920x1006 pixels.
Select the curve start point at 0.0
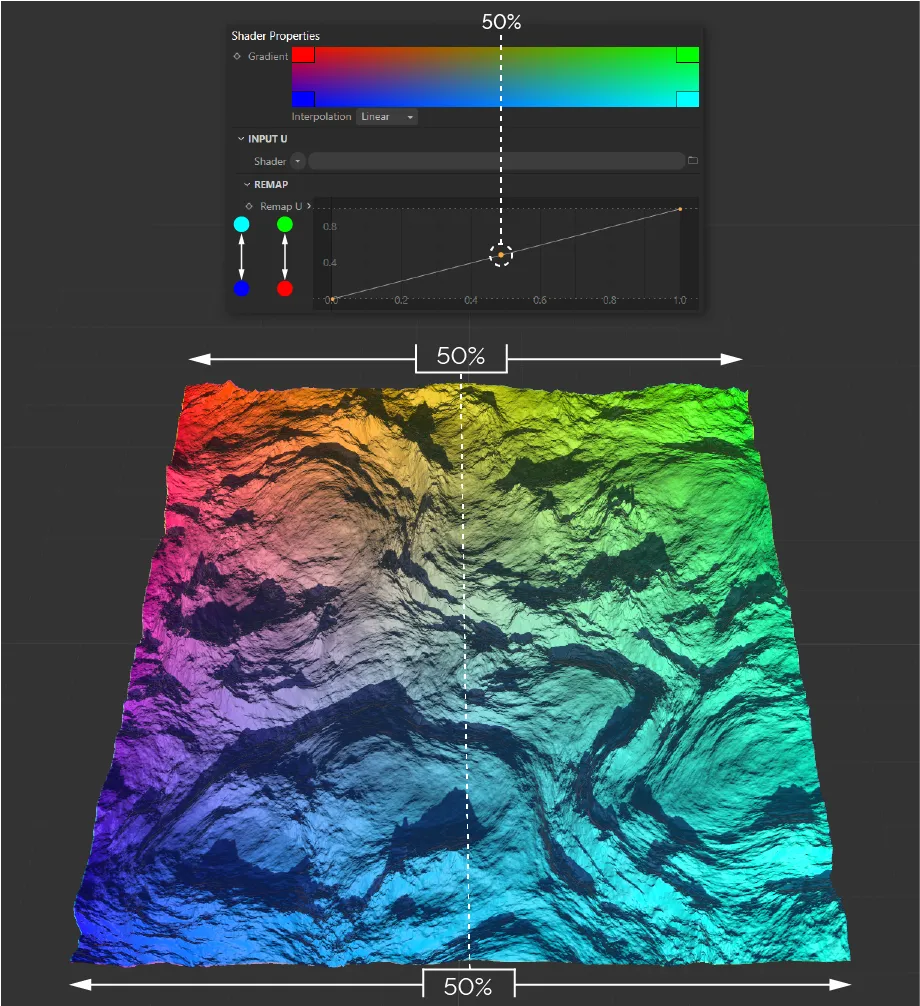pyautogui.click(x=333, y=298)
